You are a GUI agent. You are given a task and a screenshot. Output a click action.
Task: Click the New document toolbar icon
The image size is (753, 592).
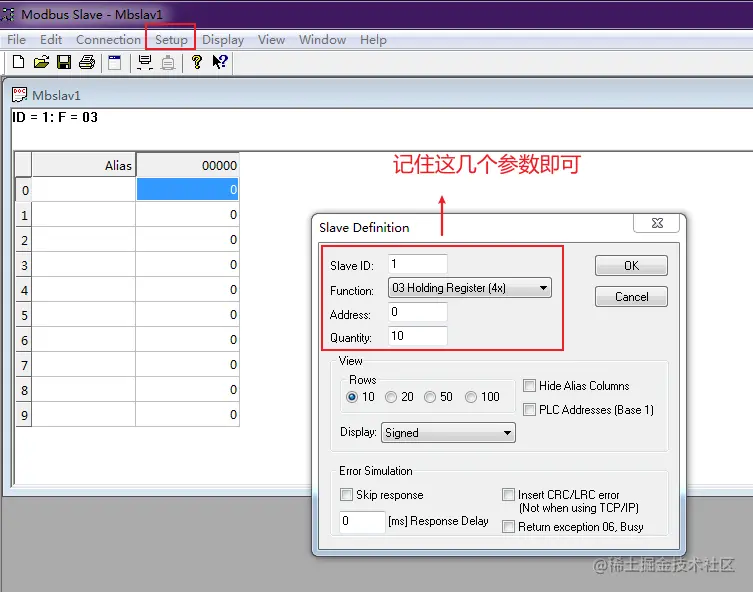click(x=19, y=62)
